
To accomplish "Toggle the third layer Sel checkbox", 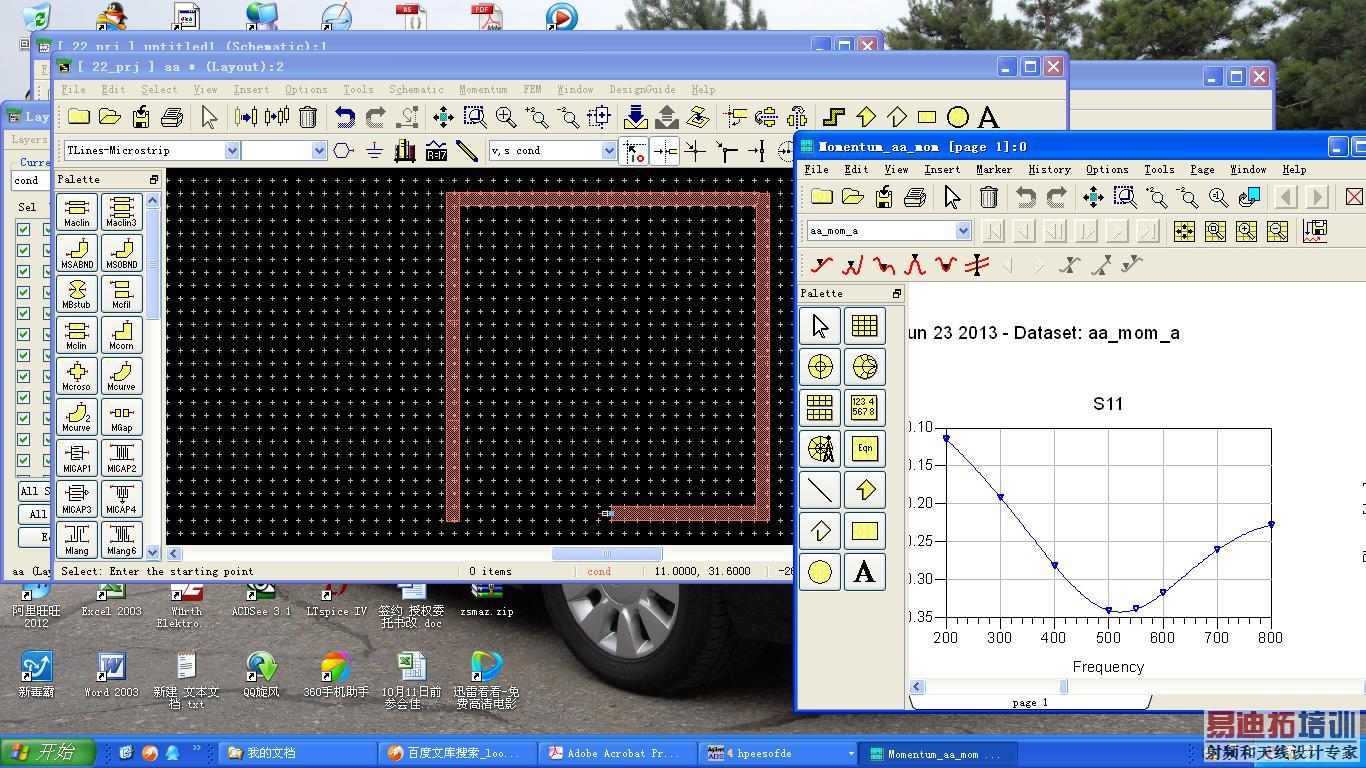I will (23, 271).
